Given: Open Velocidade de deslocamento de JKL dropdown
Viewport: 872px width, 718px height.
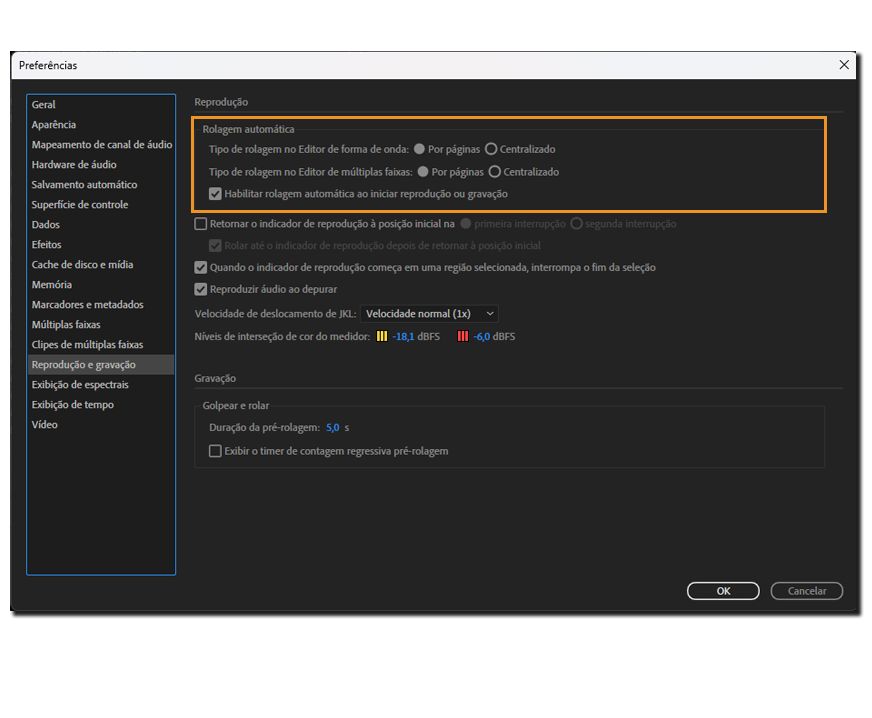Looking at the screenshot, I should pos(429,314).
